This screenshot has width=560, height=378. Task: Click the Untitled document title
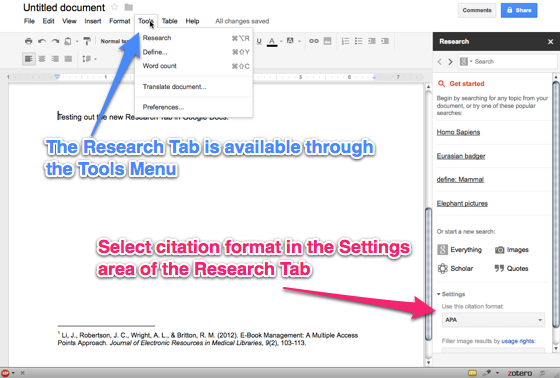click(64, 8)
